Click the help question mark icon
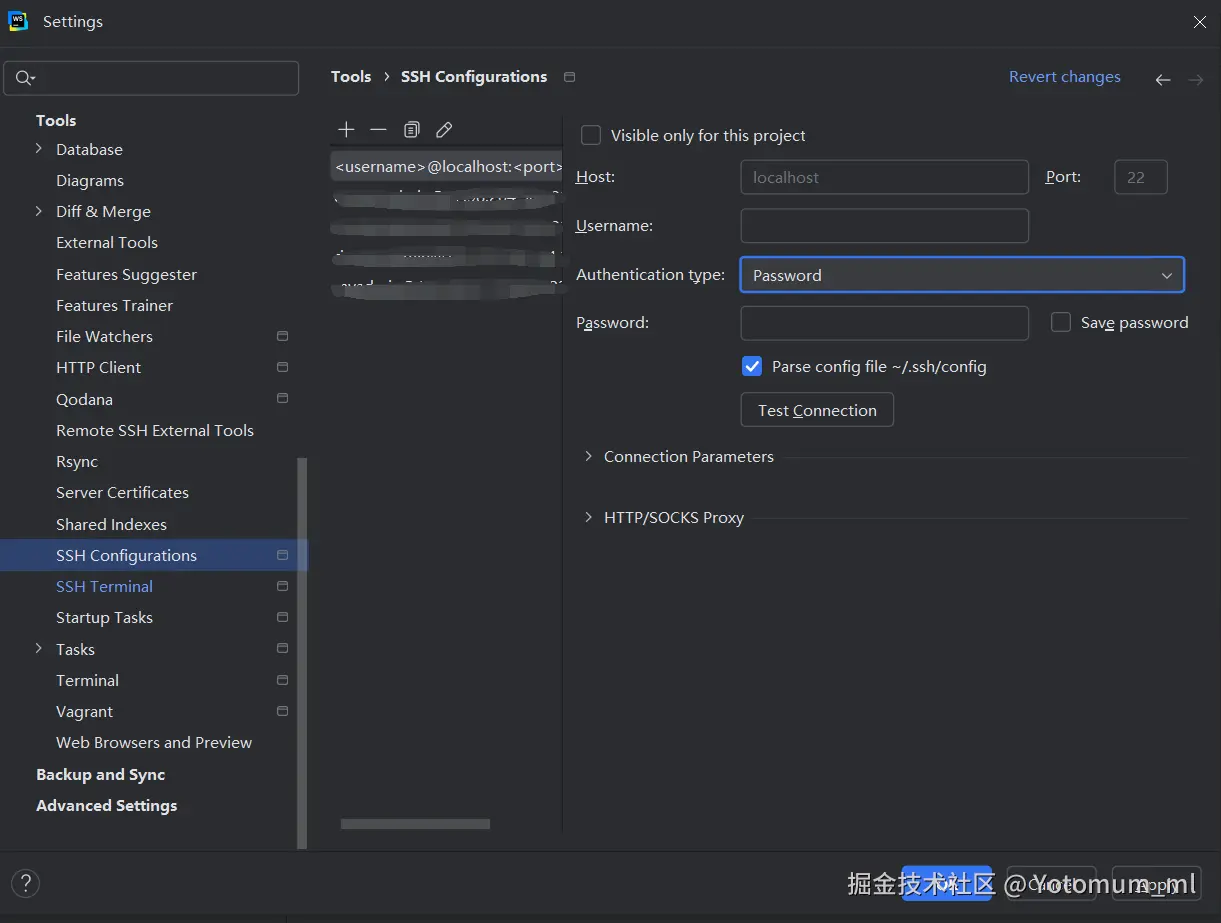Image resolution: width=1221 pixels, height=923 pixels. [25, 883]
